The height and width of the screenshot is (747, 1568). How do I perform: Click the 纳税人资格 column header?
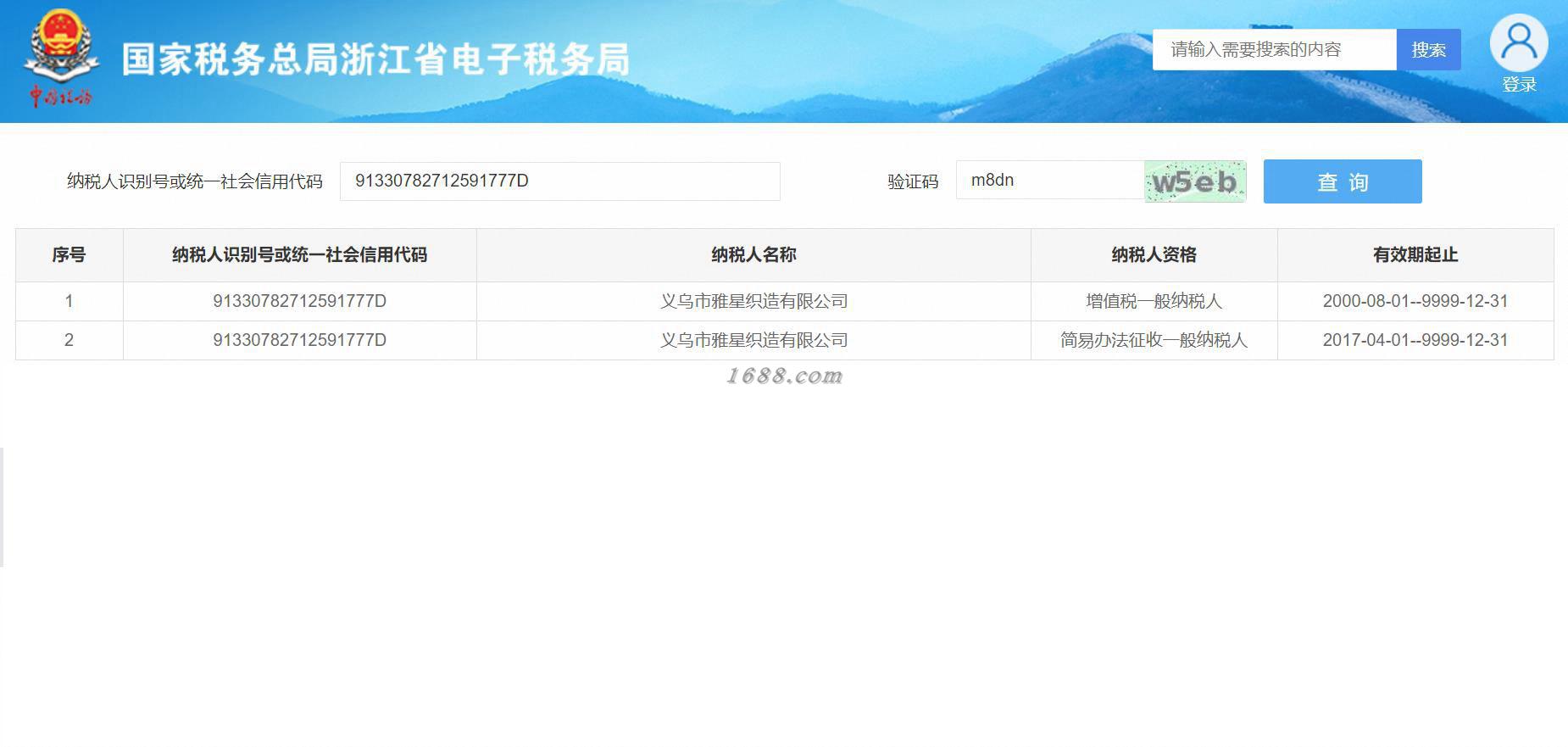coord(1154,255)
